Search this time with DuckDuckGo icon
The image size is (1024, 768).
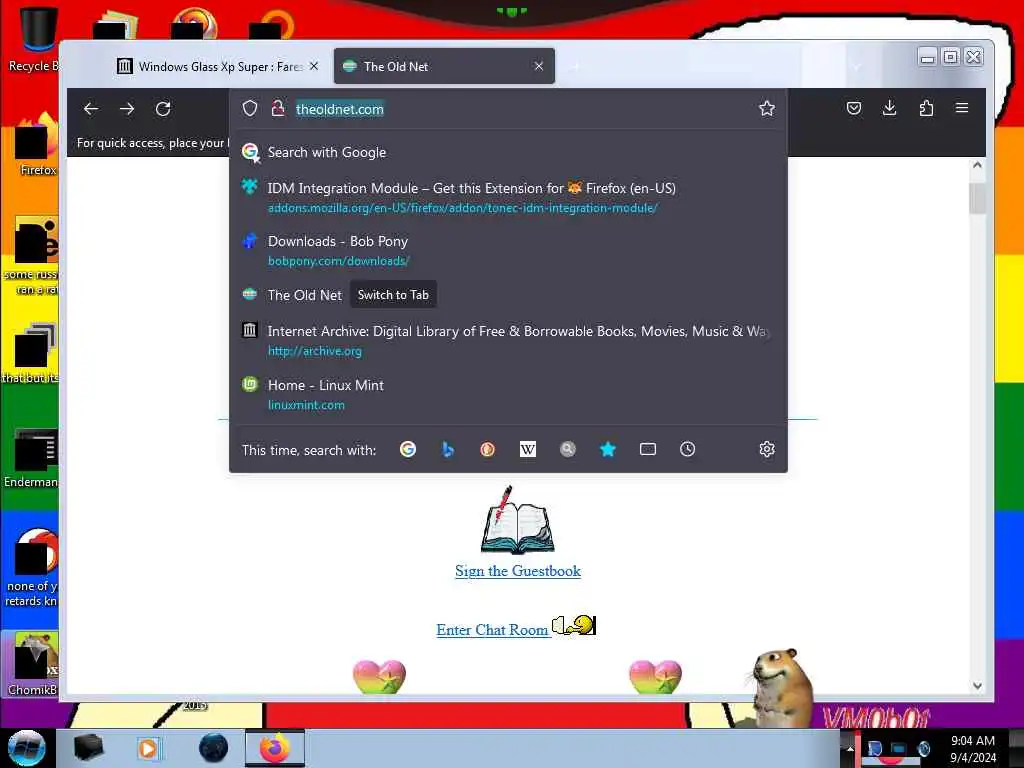[x=488, y=449]
